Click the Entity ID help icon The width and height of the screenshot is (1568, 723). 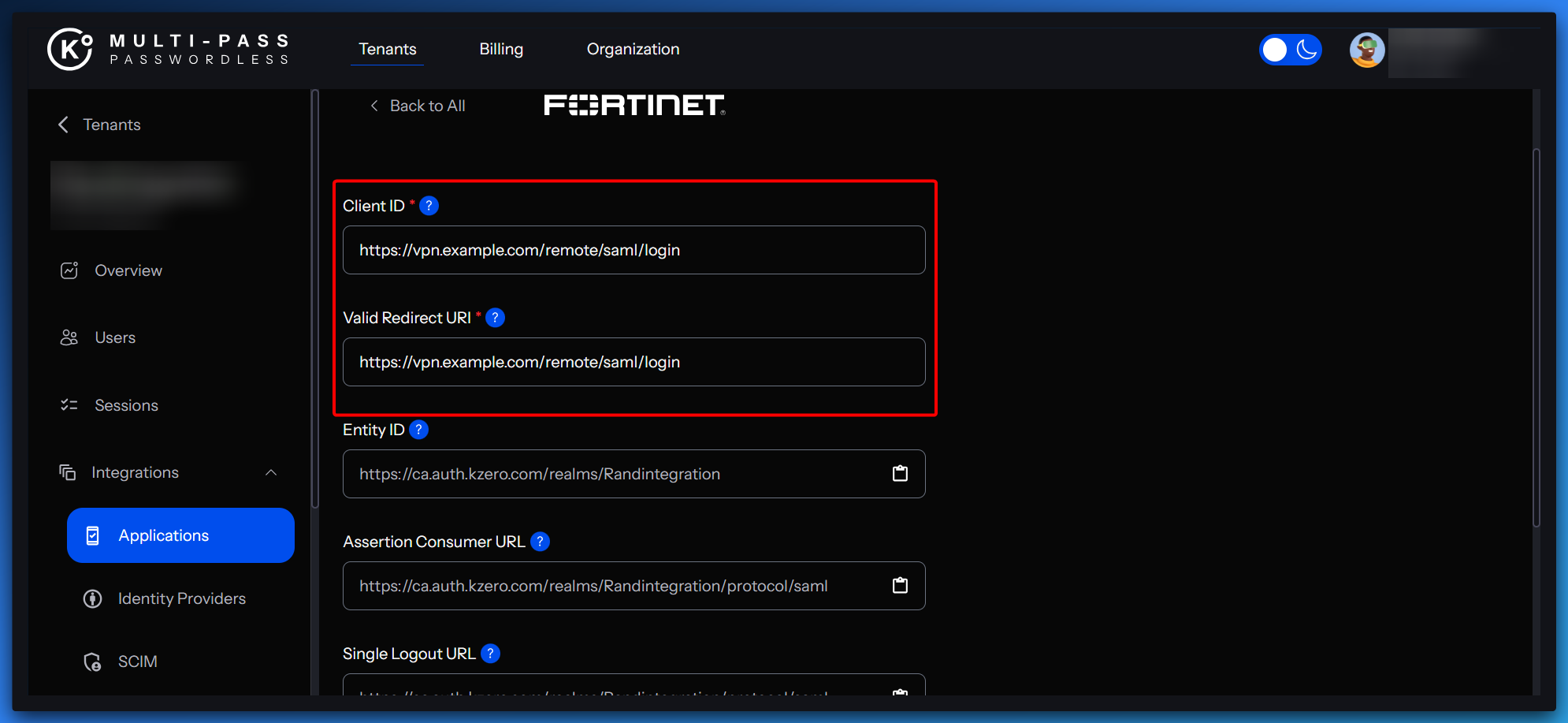[x=419, y=430]
